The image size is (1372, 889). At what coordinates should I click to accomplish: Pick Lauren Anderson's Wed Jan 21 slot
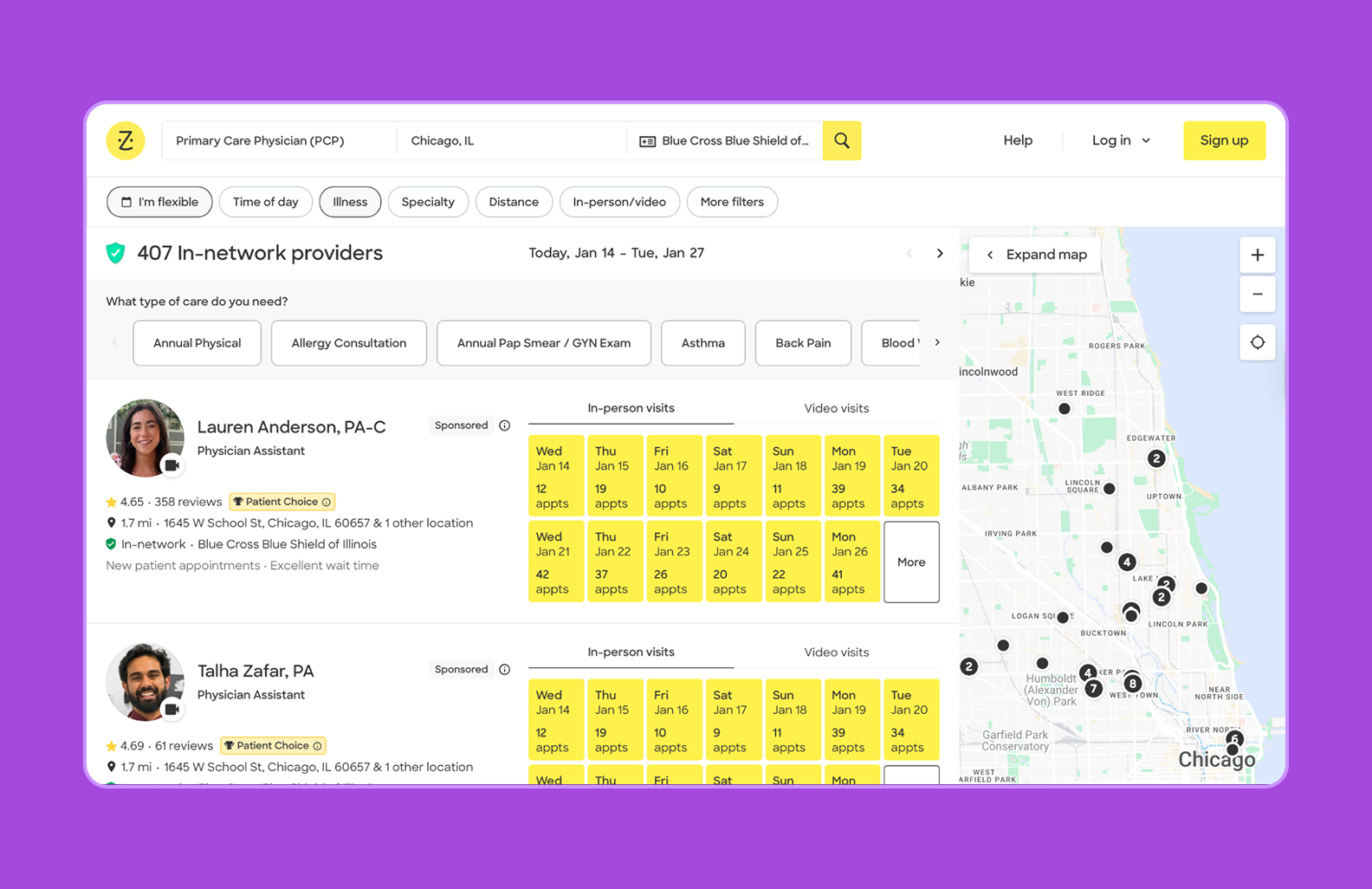click(x=556, y=562)
